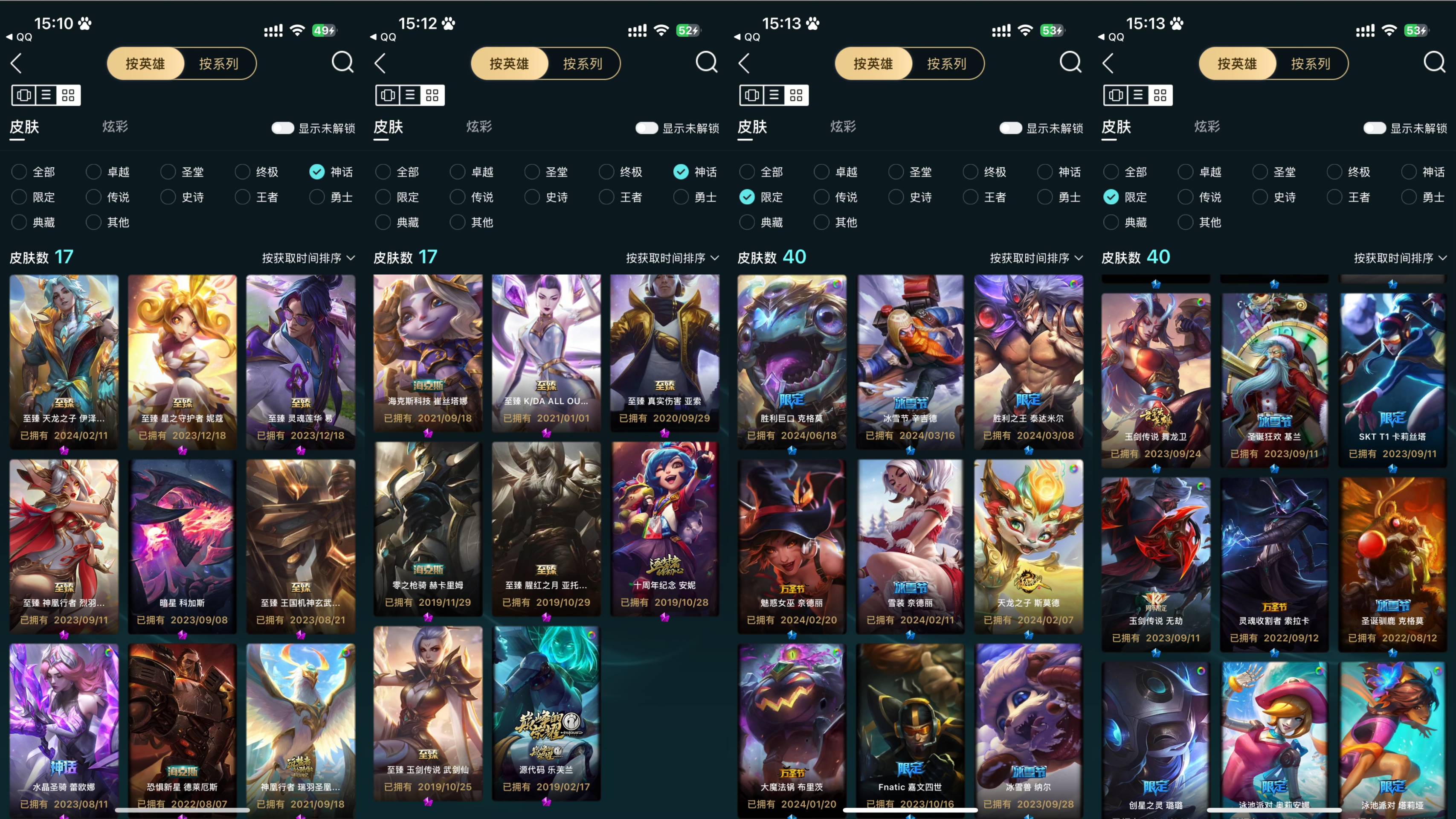Switch to 按系列 tab in the 15:12 screen
Viewport: 1456px width, 819px height.
[583, 63]
